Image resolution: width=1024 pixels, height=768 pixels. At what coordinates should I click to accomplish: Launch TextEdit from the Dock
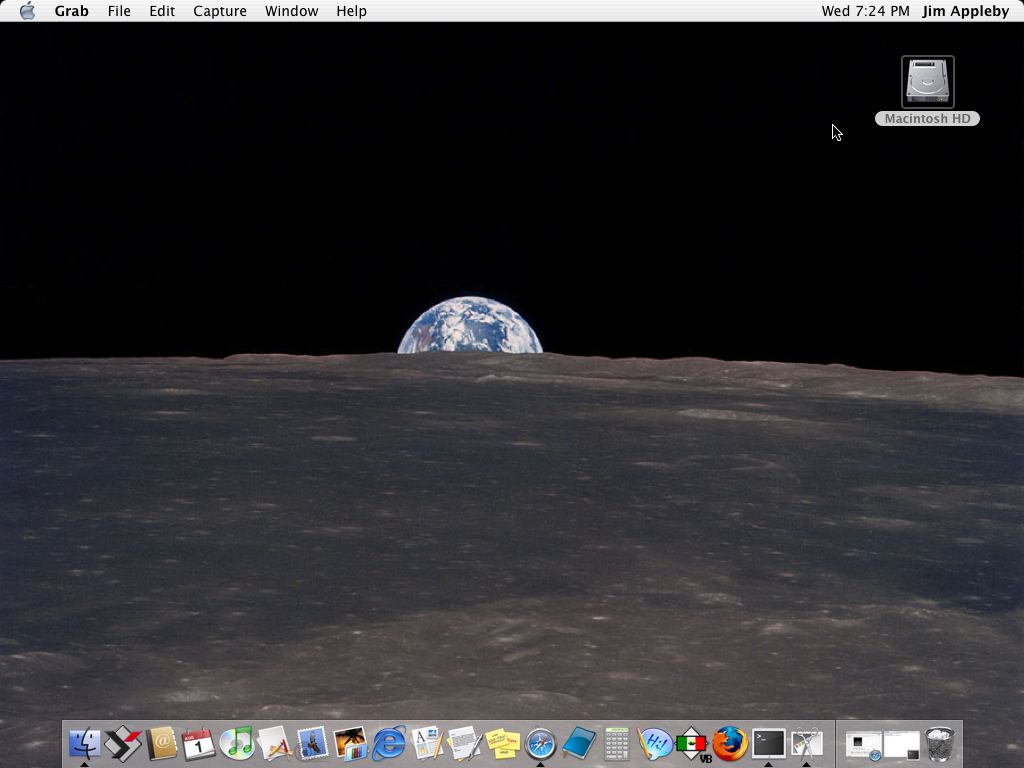click(x=464, y=743)
